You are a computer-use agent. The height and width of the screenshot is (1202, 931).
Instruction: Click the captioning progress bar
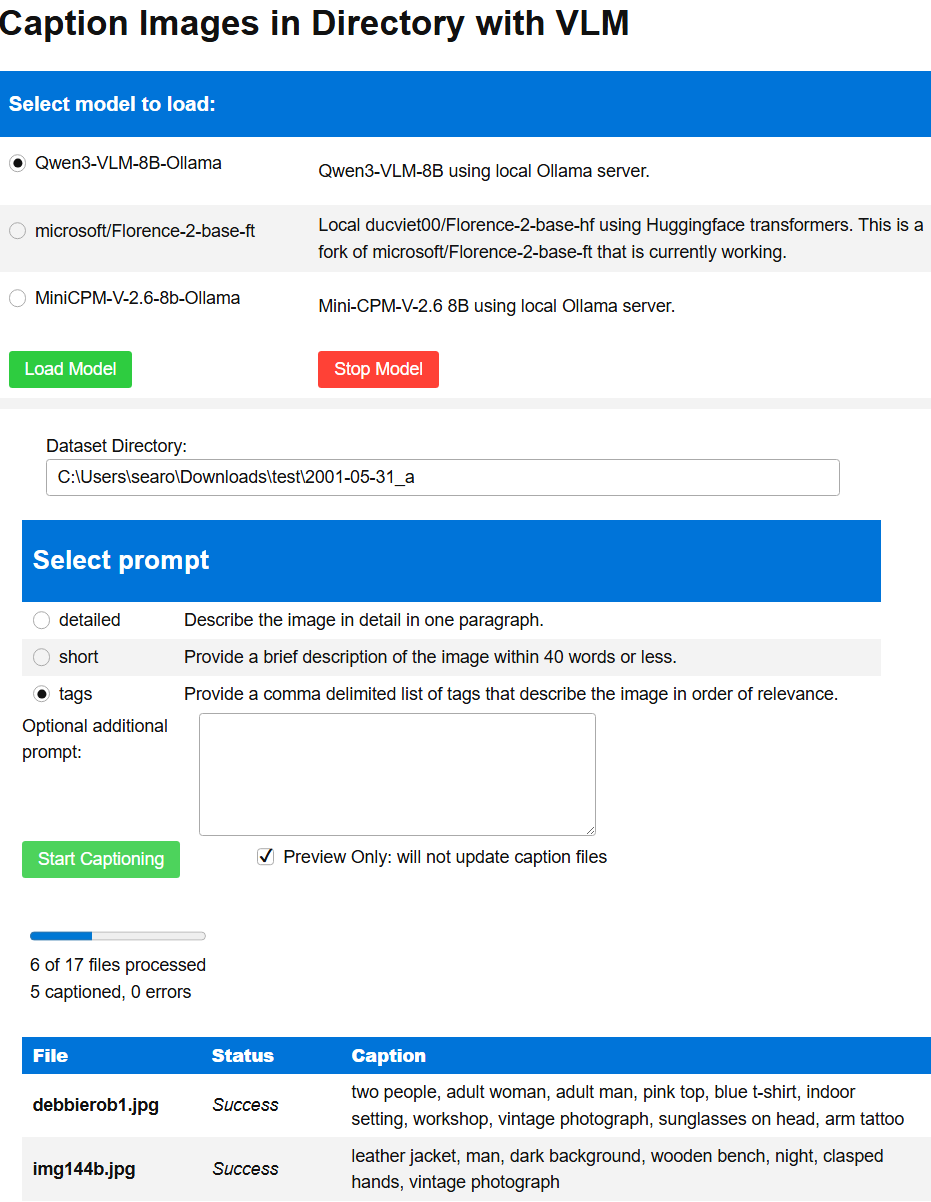click(x=118, y=936)
